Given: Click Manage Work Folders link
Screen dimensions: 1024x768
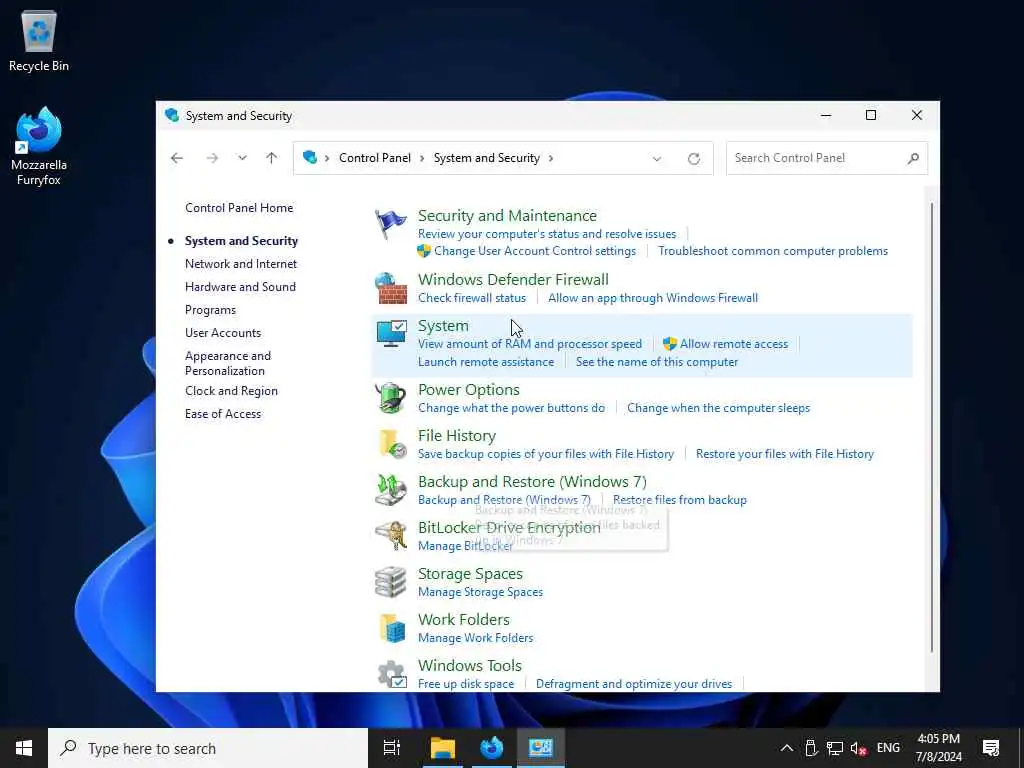Looking at the screenshot, I should [475, 637].
